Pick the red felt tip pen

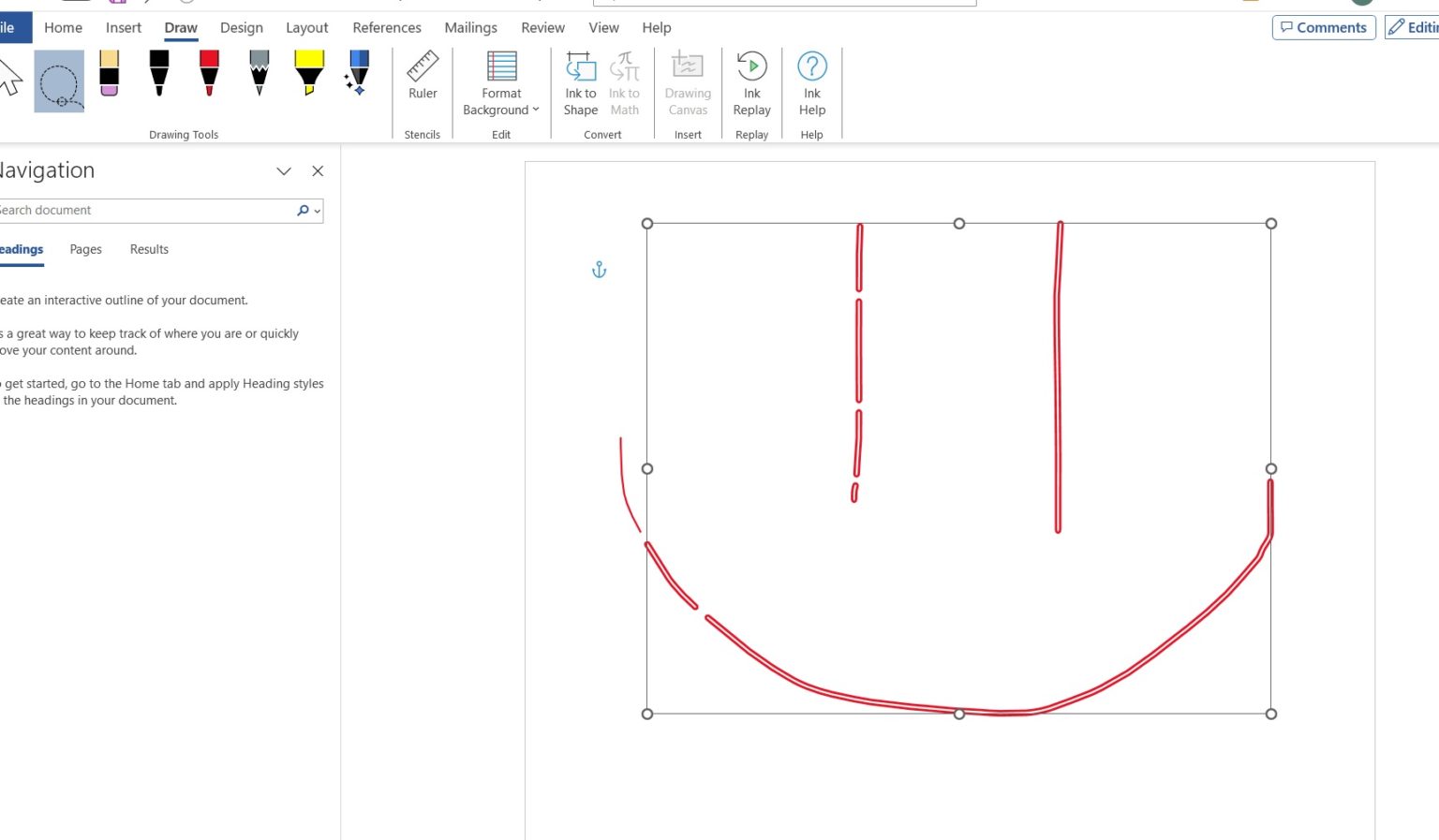point(209,75)
